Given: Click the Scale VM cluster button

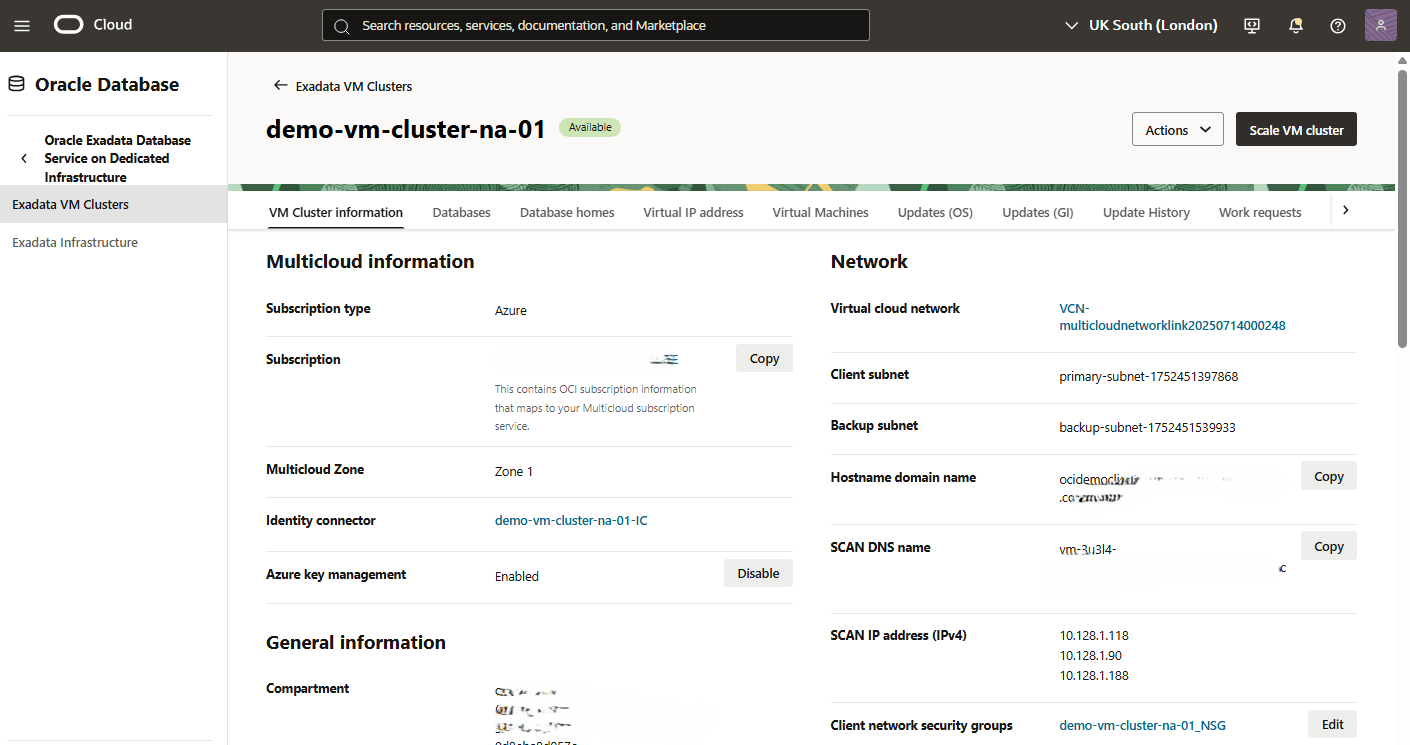Looking at the screenshot, I should click(x=1296, y=129).
